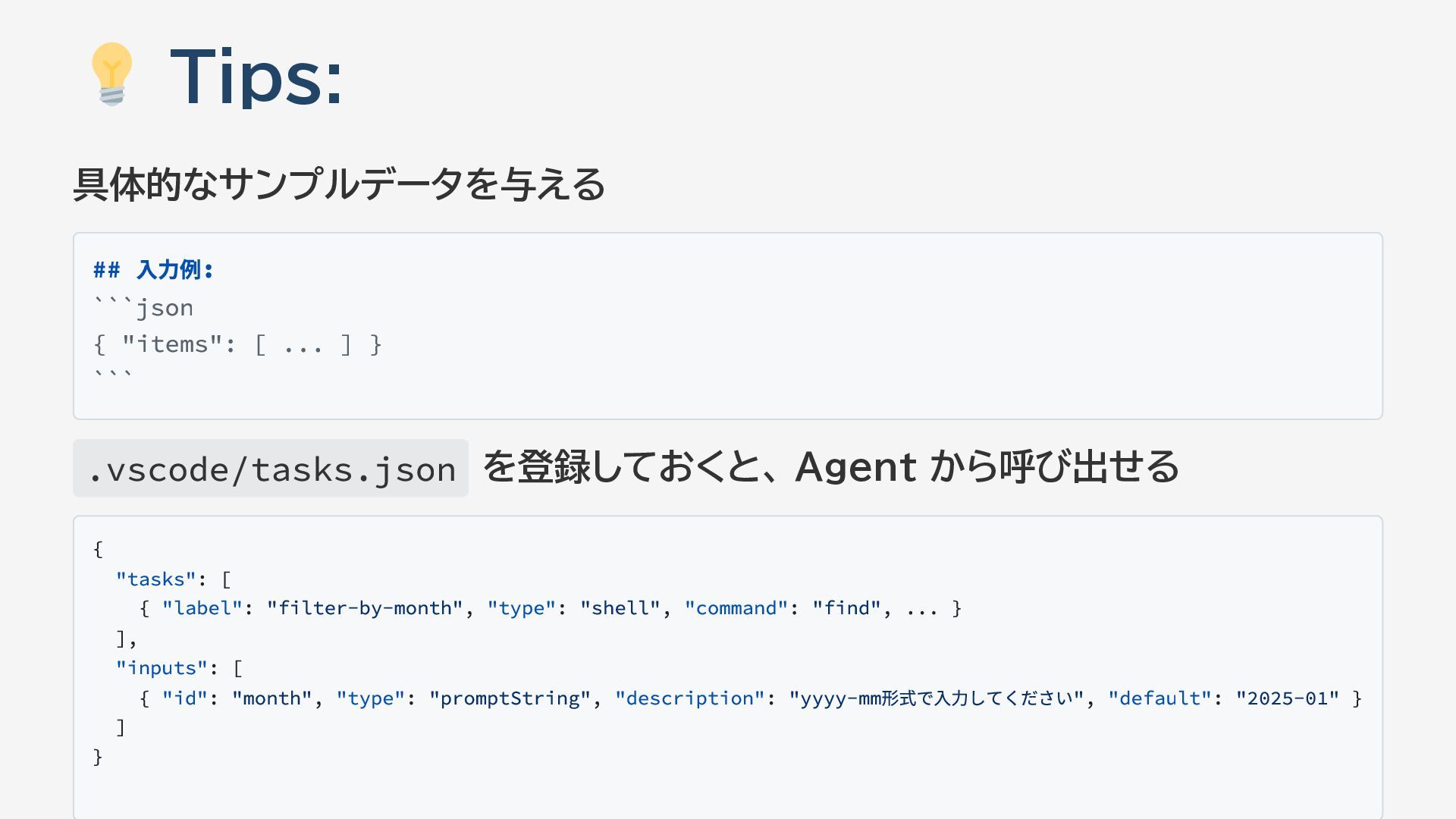Click the "tasks" key in the JSON
Image resolution: width=1456 pixels, height=819 pixels.
pyautogui.click(x=155, y=579)
